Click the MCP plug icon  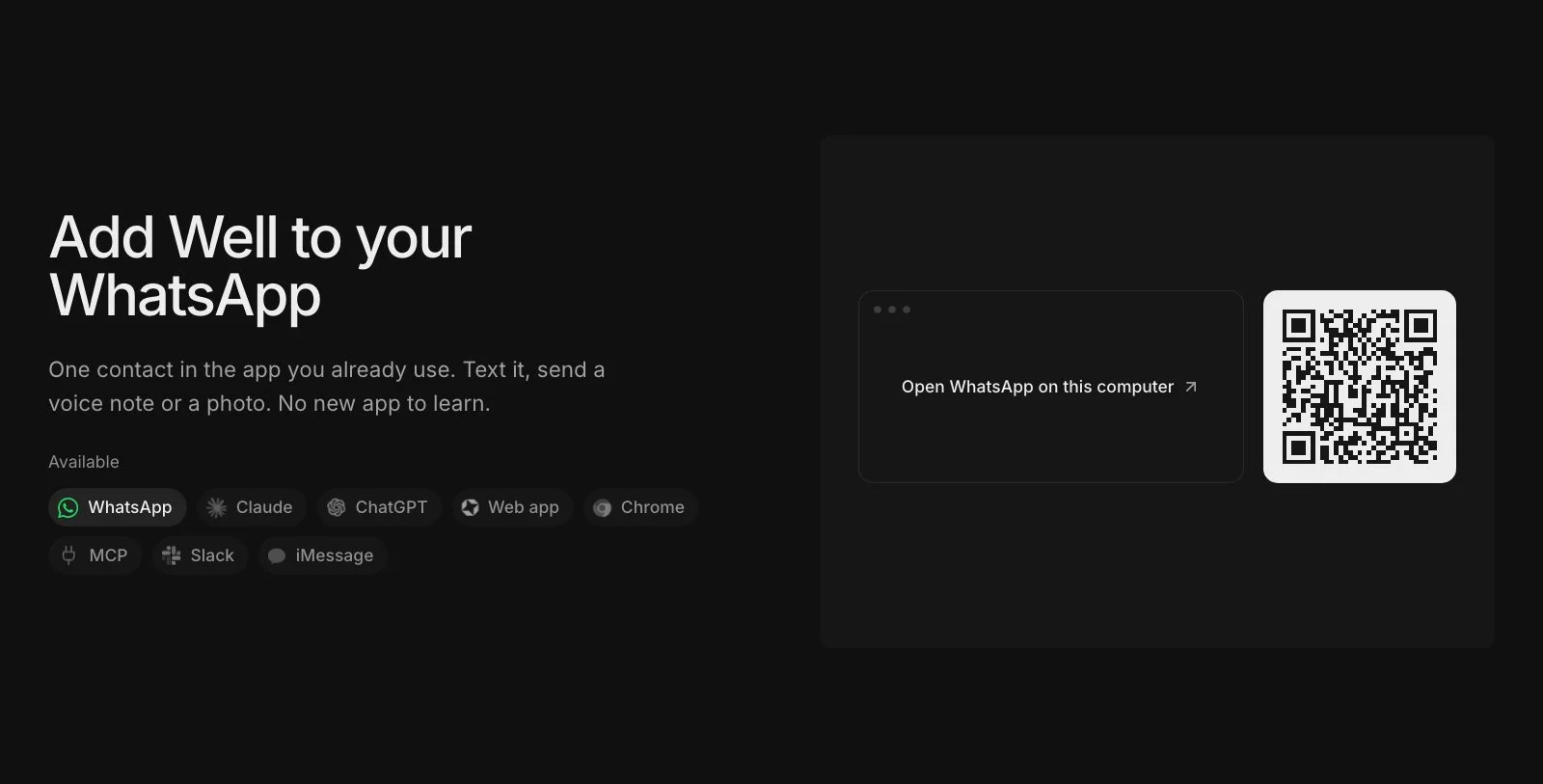[x=68, y=555]
